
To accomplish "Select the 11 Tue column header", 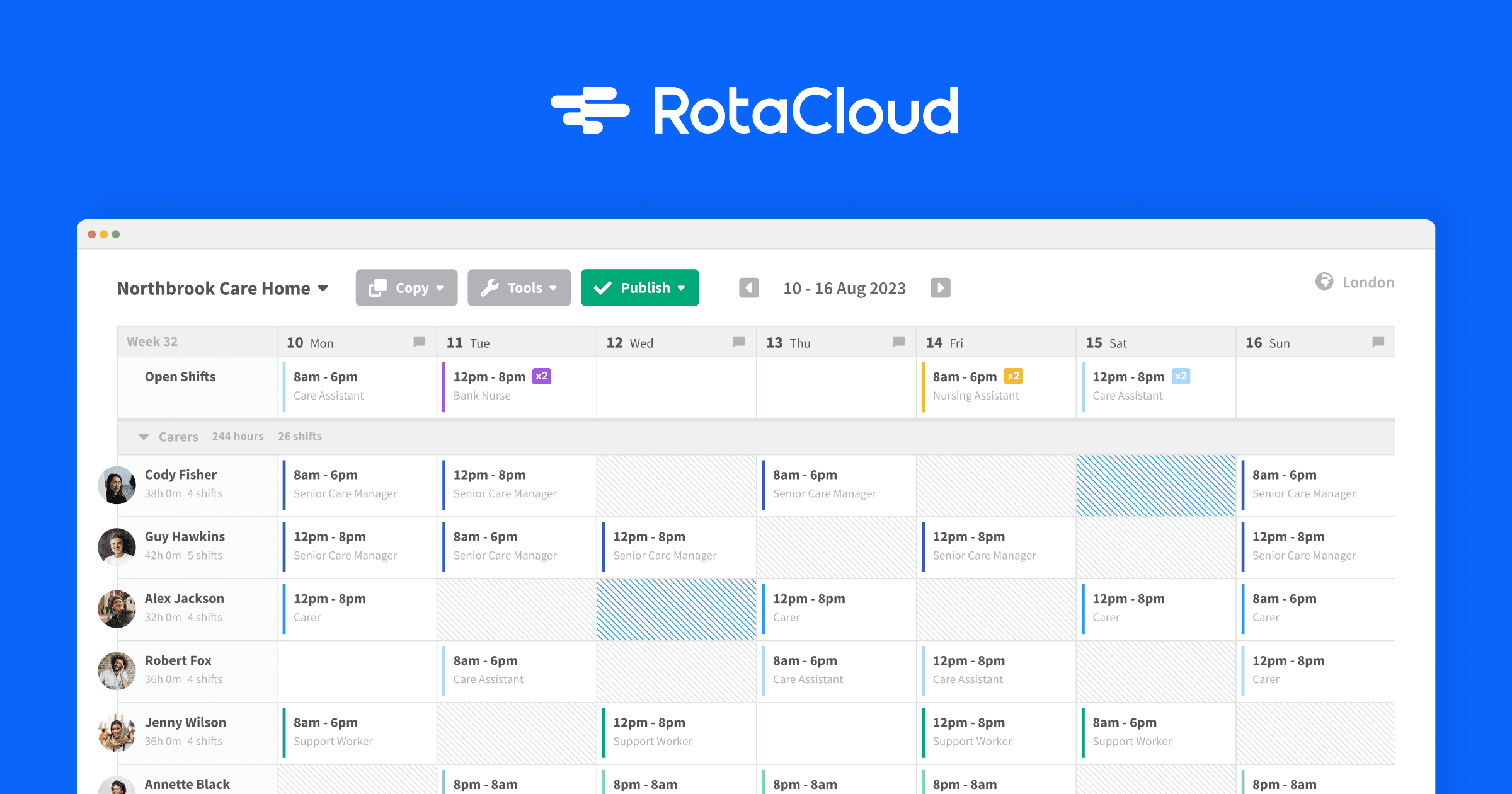I will click(x=517, y=342).
